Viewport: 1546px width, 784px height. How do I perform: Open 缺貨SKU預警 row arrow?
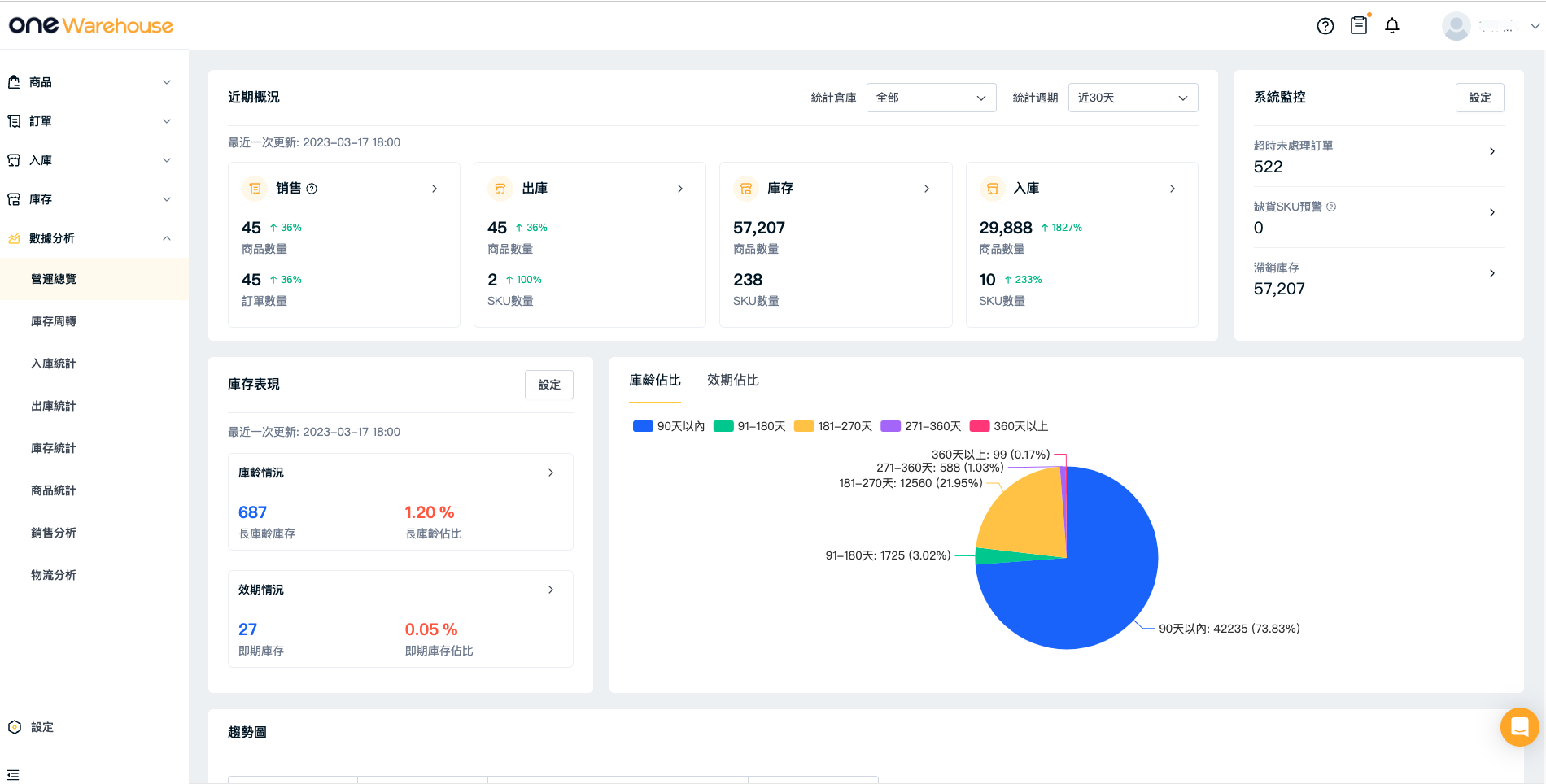tap(1492, 212)
